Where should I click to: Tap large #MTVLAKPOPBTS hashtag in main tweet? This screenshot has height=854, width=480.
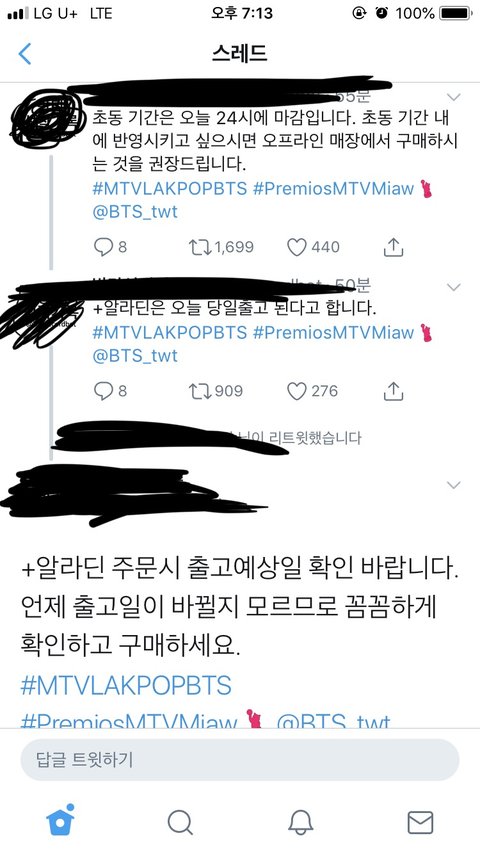click(126, 685)
